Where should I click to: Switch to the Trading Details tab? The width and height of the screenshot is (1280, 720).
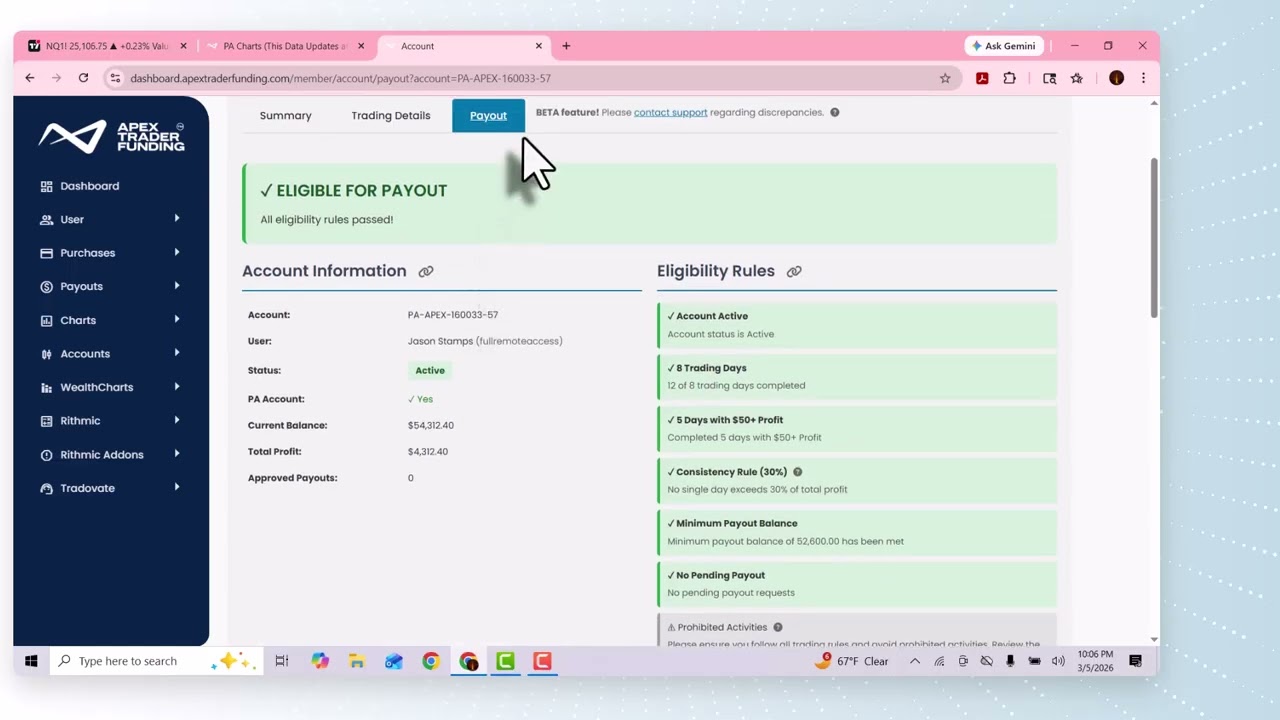click(x=391, y=115)
